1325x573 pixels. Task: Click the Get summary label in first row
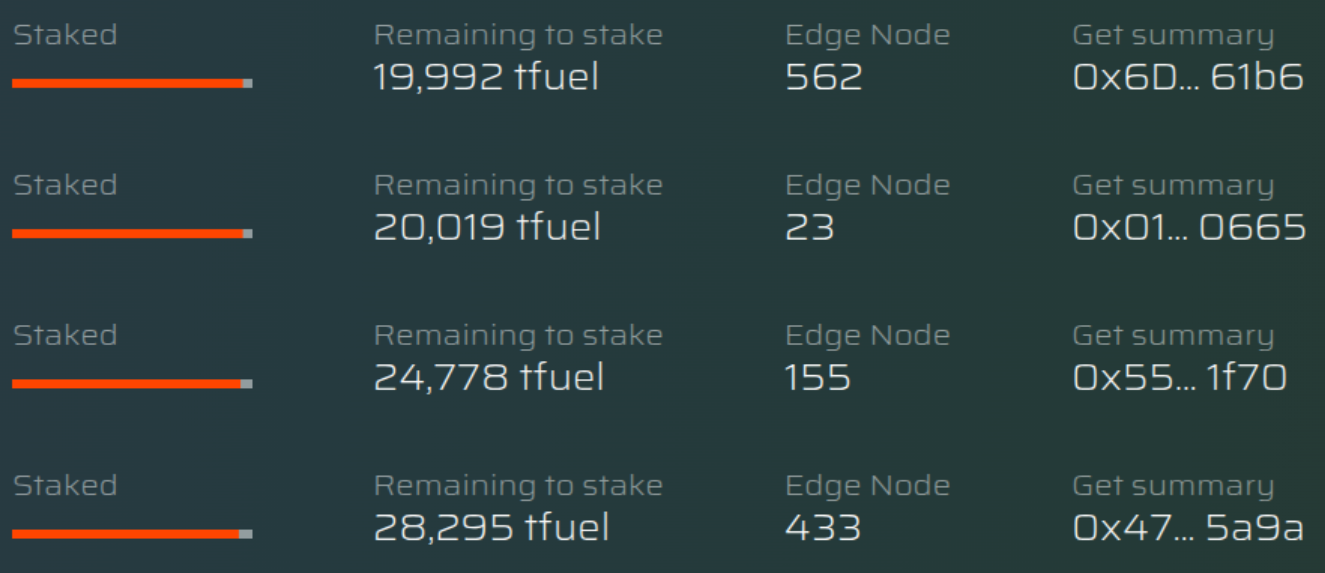[1173, 36]
